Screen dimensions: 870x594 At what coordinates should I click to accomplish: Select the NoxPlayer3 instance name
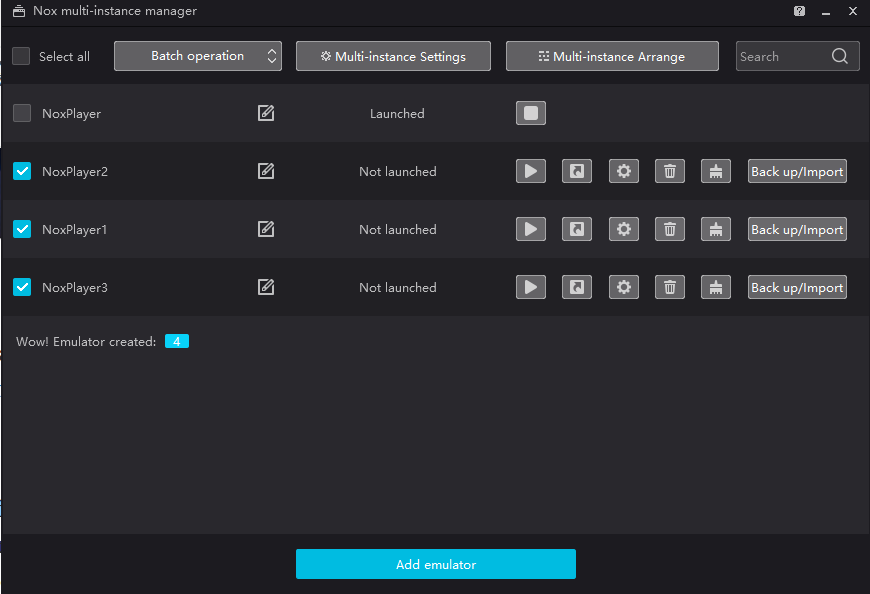tap(75, 288)
